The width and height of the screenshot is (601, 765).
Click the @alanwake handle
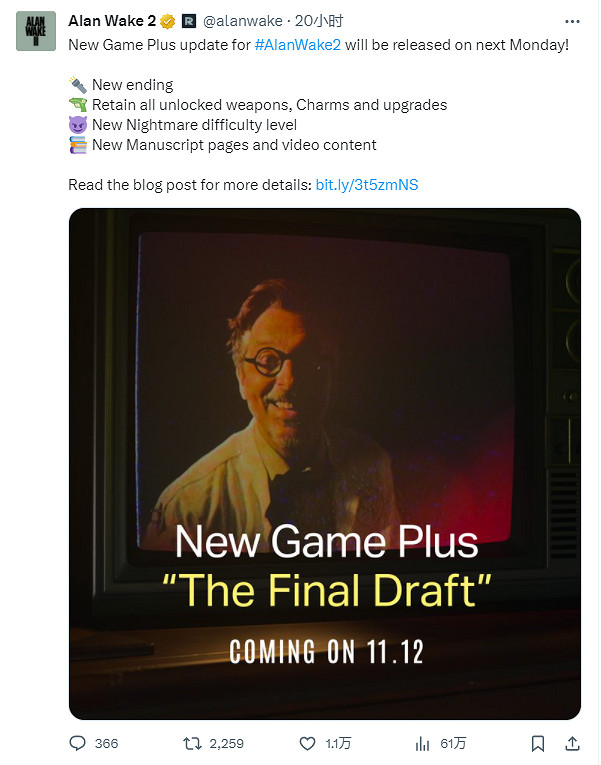(242, 21)
